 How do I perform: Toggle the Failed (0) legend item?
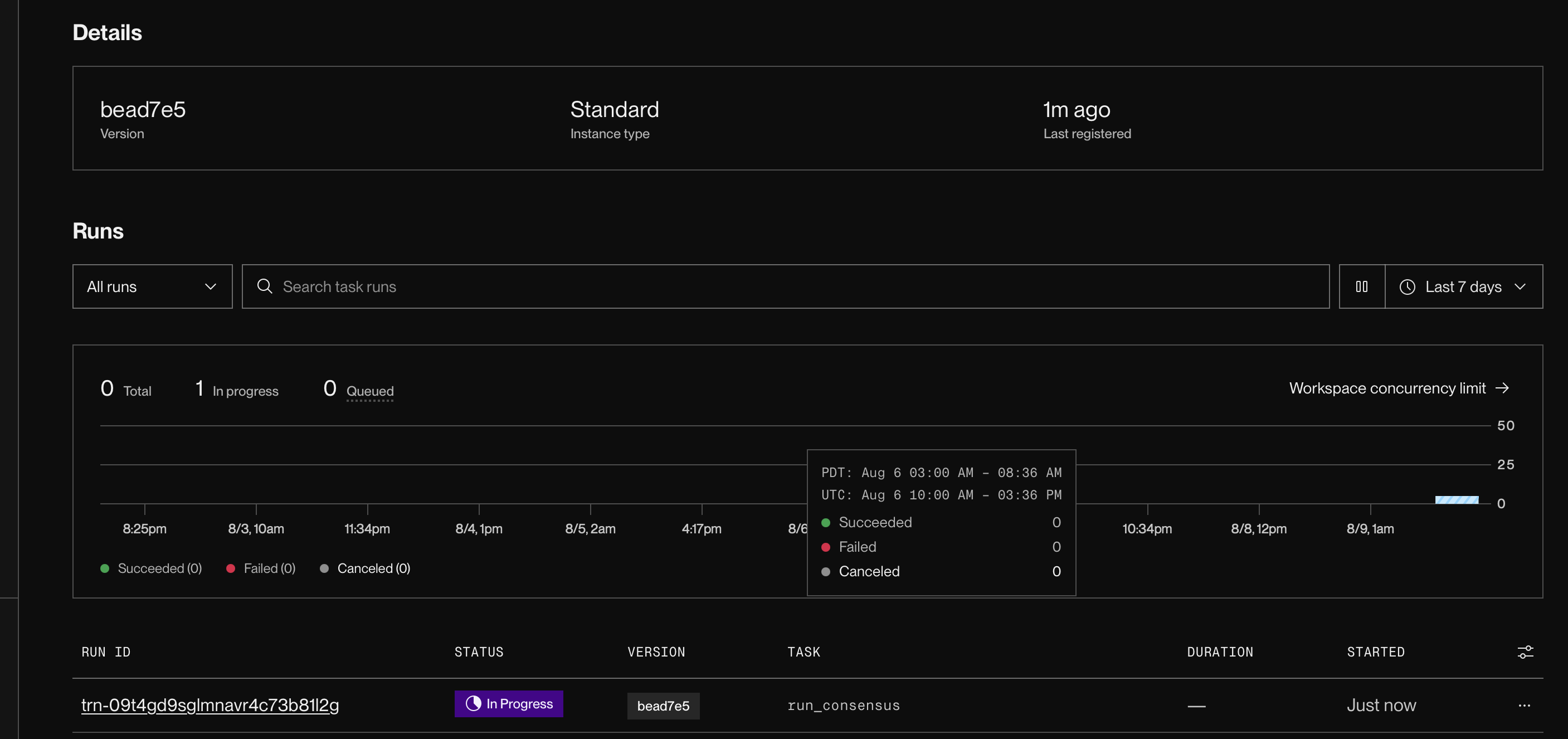[x=261, y=568]
